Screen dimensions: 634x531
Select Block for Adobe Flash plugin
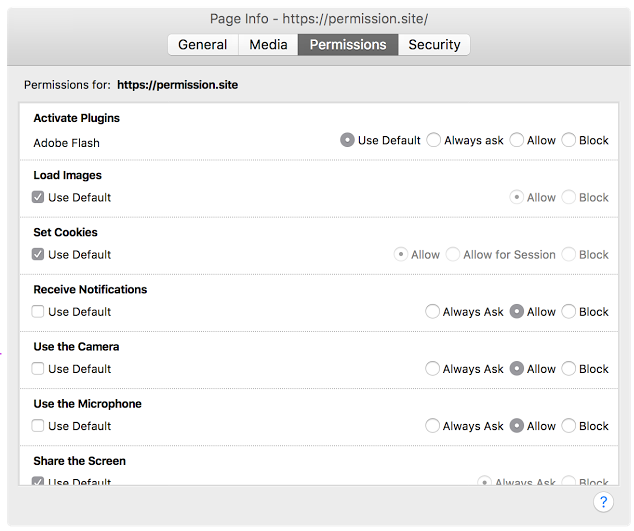click(569, 141)
